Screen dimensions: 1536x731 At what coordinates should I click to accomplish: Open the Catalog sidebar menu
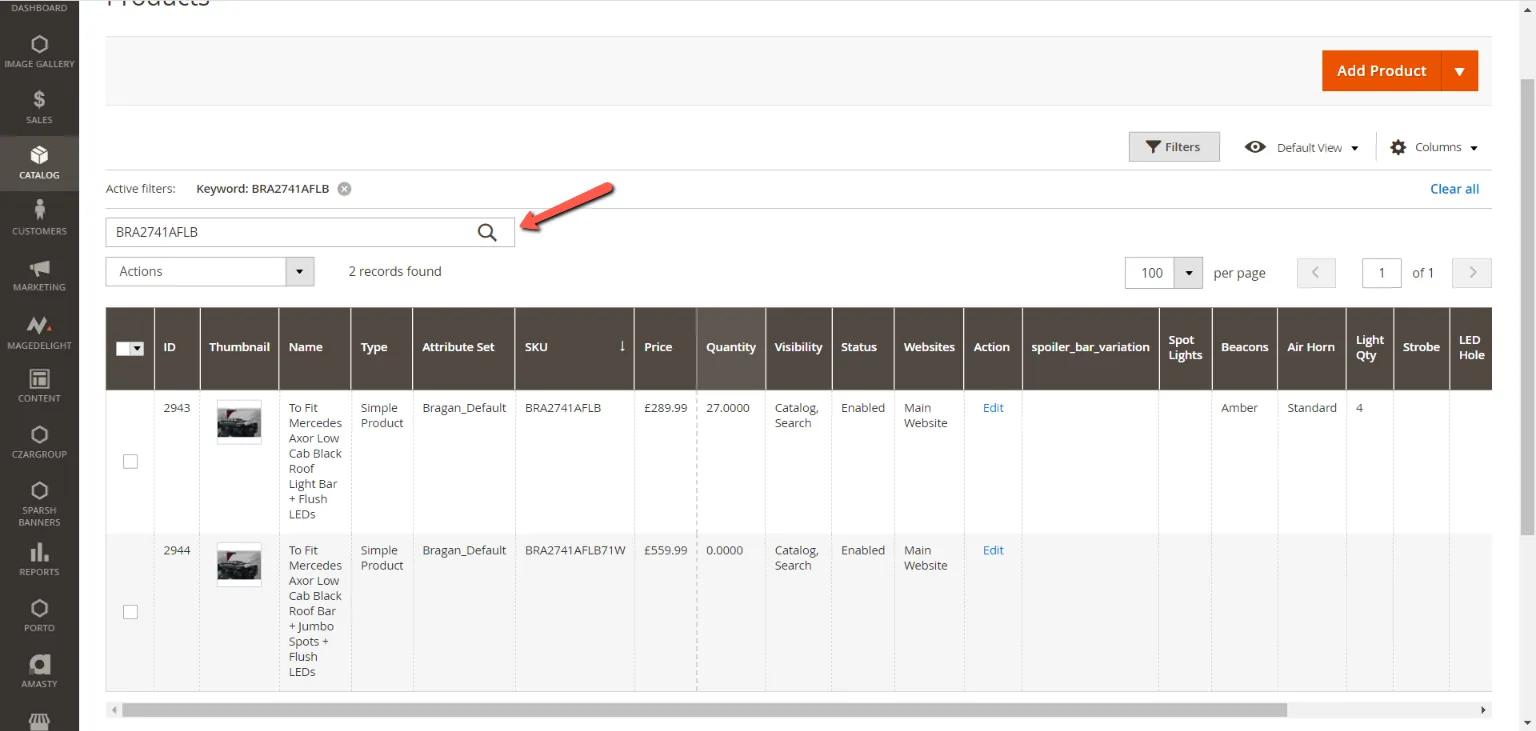(39, 163)
